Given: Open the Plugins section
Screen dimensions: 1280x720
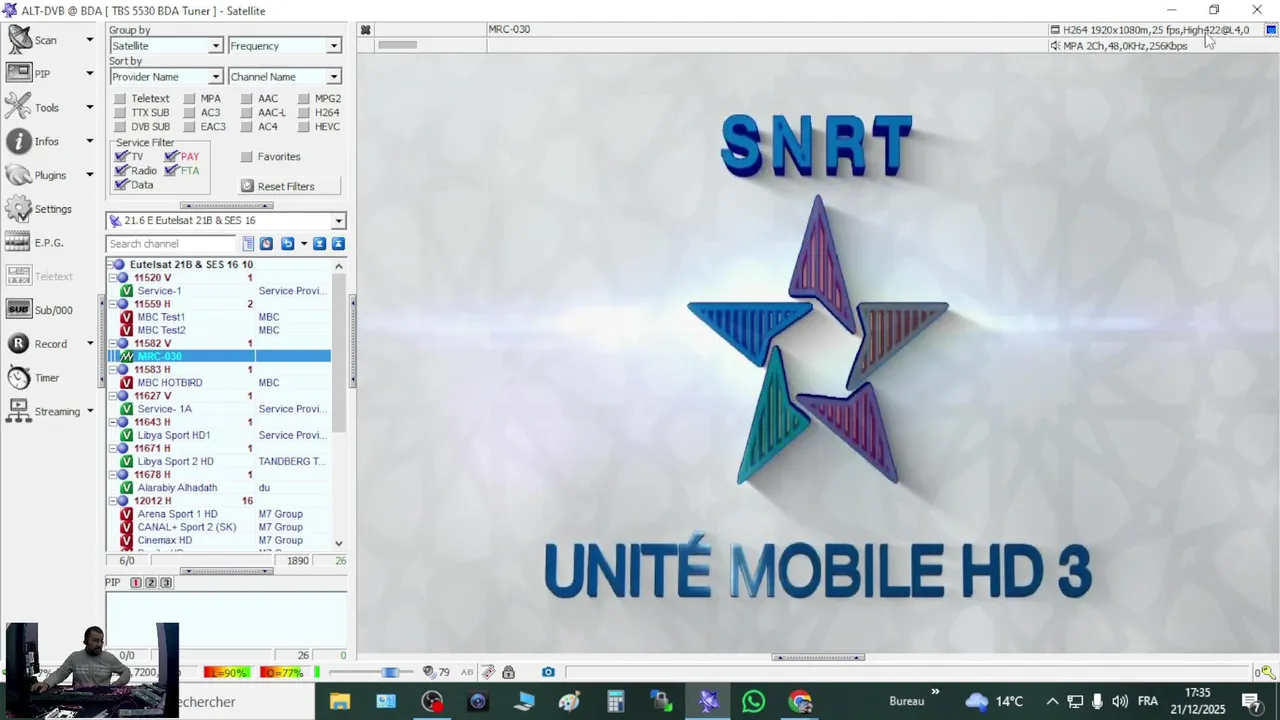Looking at the screenshot, I should coord(36,175).
